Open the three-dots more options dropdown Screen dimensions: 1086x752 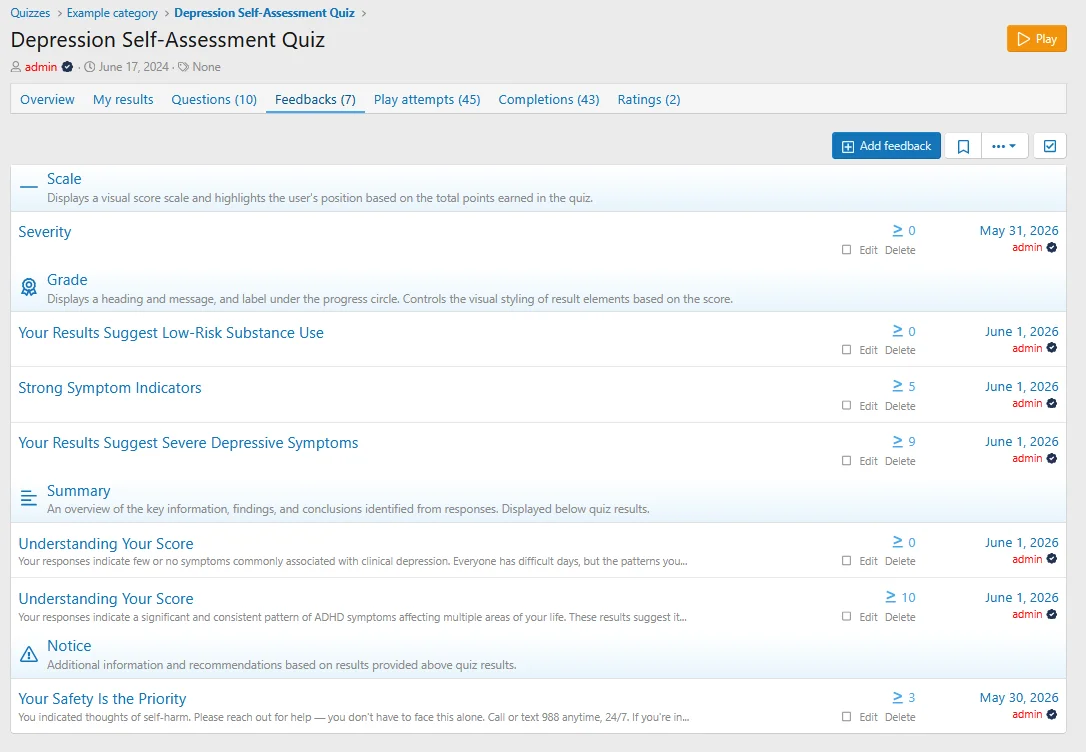(1004, 146)
